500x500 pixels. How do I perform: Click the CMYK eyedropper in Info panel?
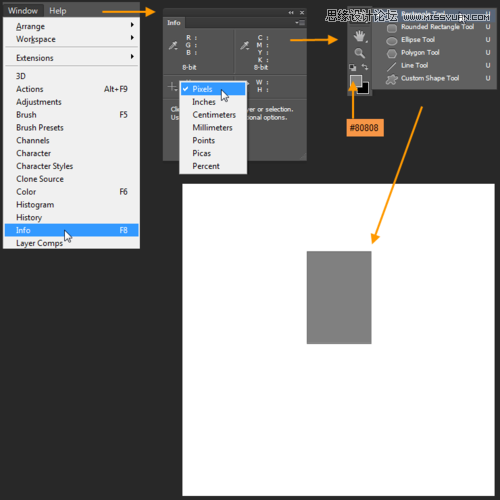[244, 45]
